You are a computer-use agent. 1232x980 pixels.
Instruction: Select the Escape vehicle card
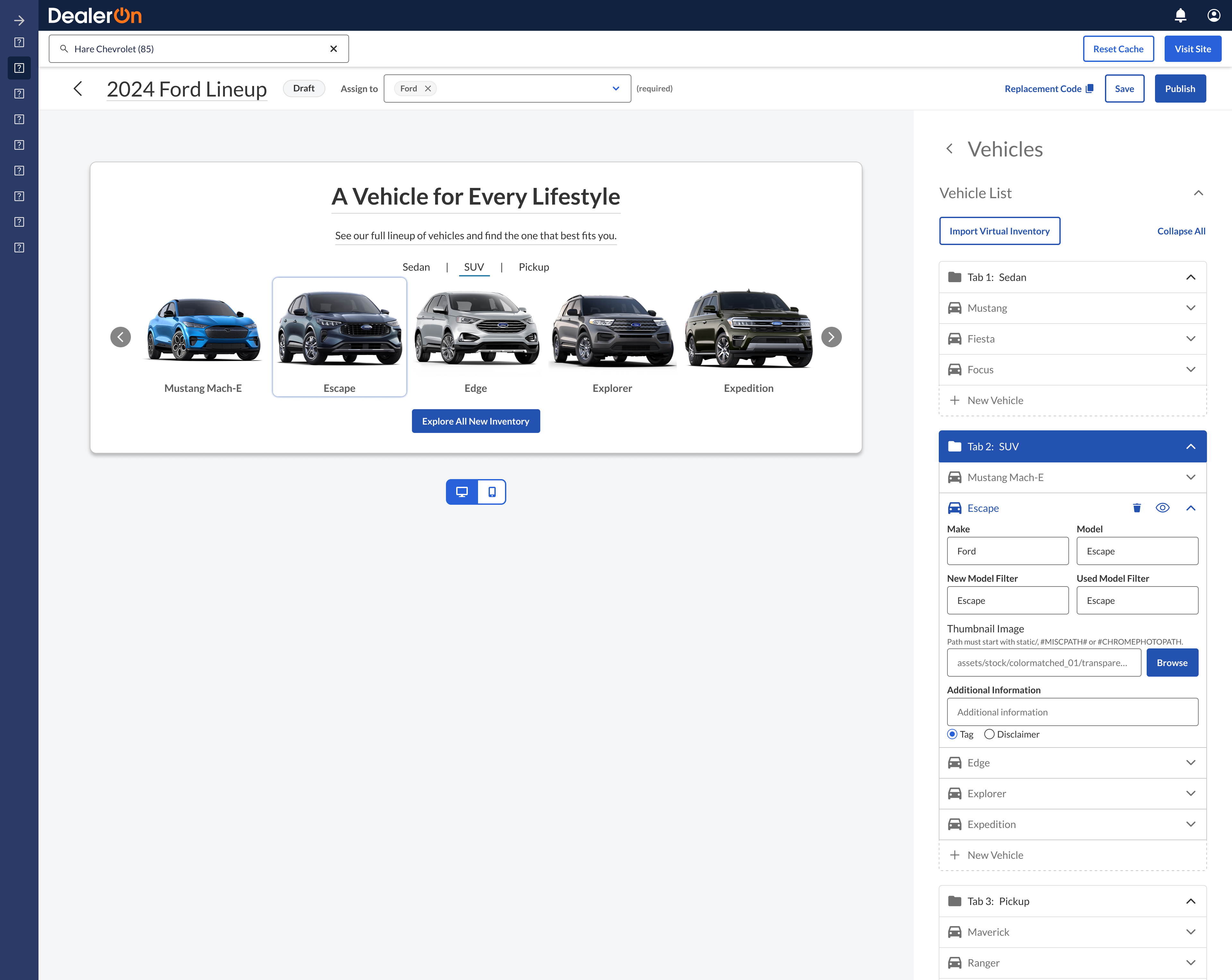coord(339,338)
